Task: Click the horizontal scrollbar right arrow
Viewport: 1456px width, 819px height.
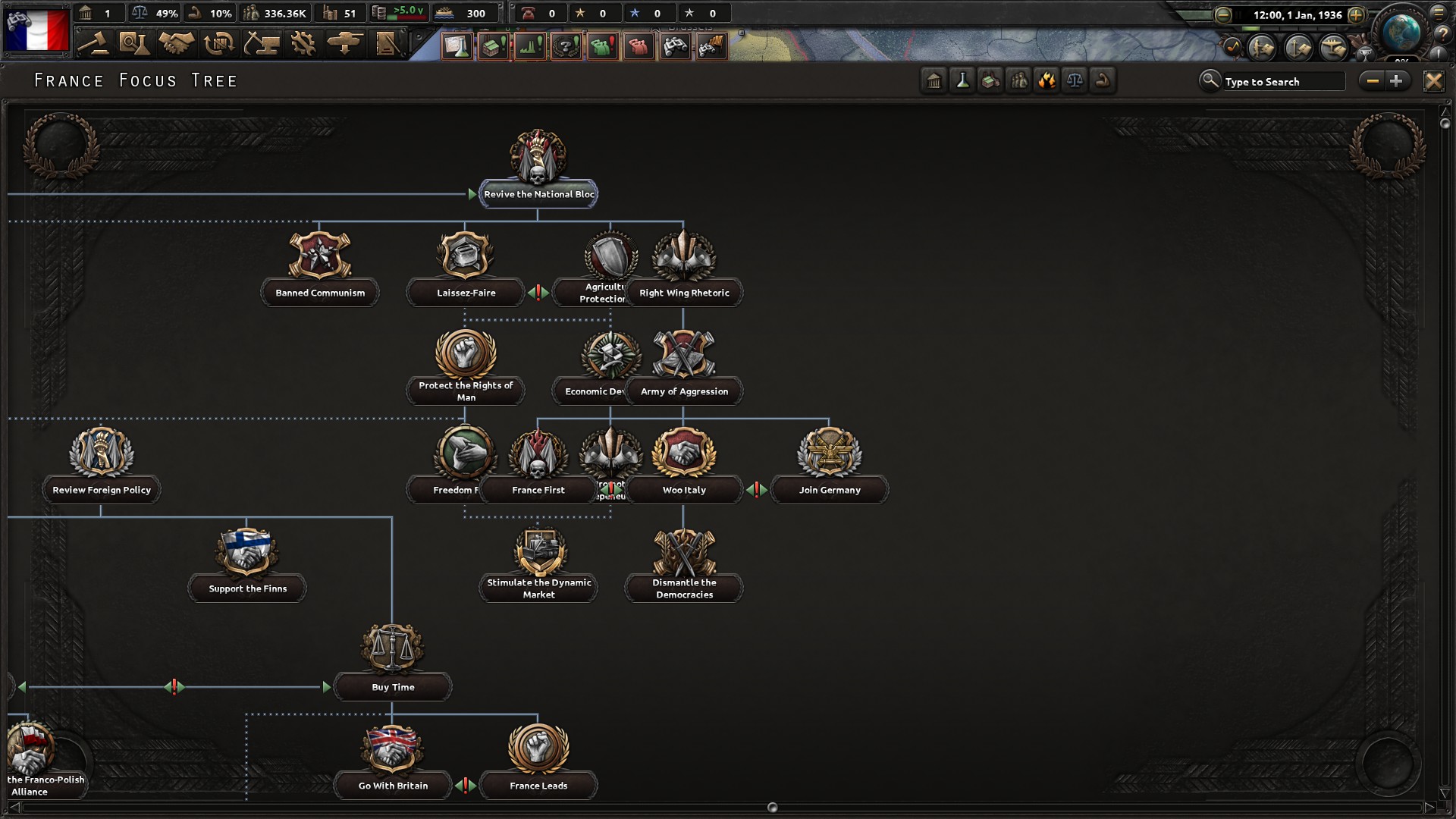Action: click(1429, 808)
